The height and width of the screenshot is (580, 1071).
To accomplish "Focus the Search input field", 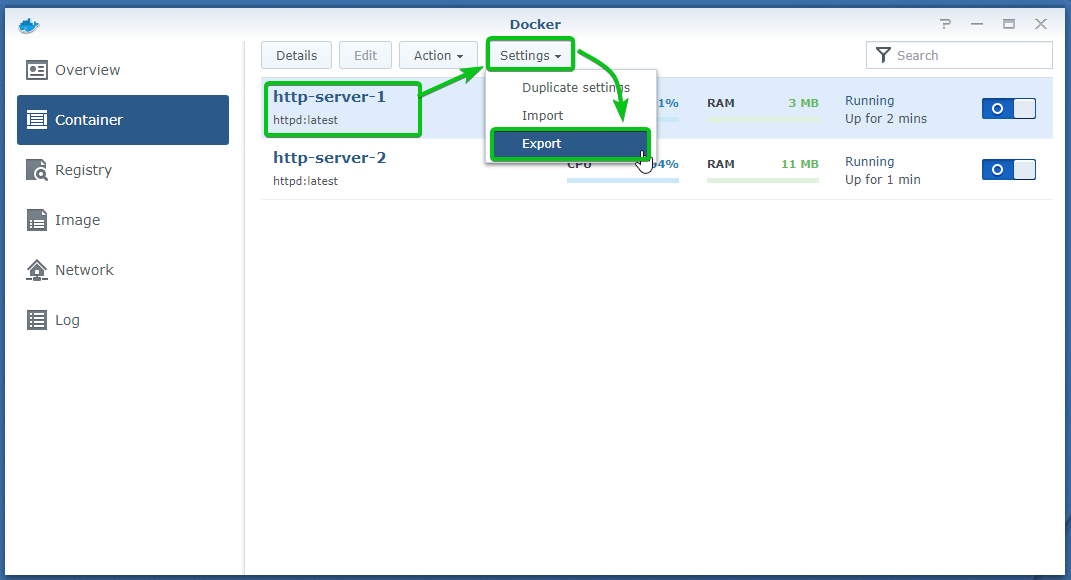I will (x=959, y=55).
